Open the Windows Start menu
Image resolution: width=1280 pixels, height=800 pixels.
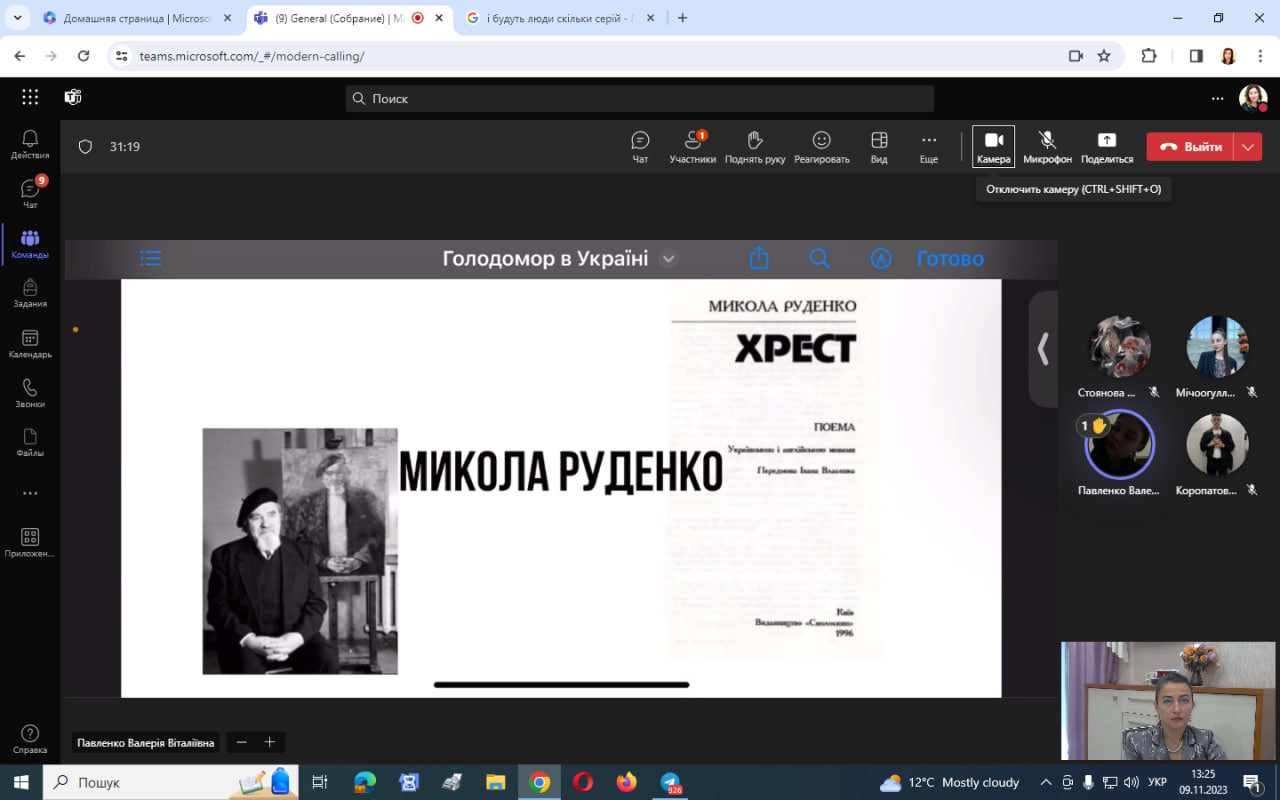click(x=21, y=782)
